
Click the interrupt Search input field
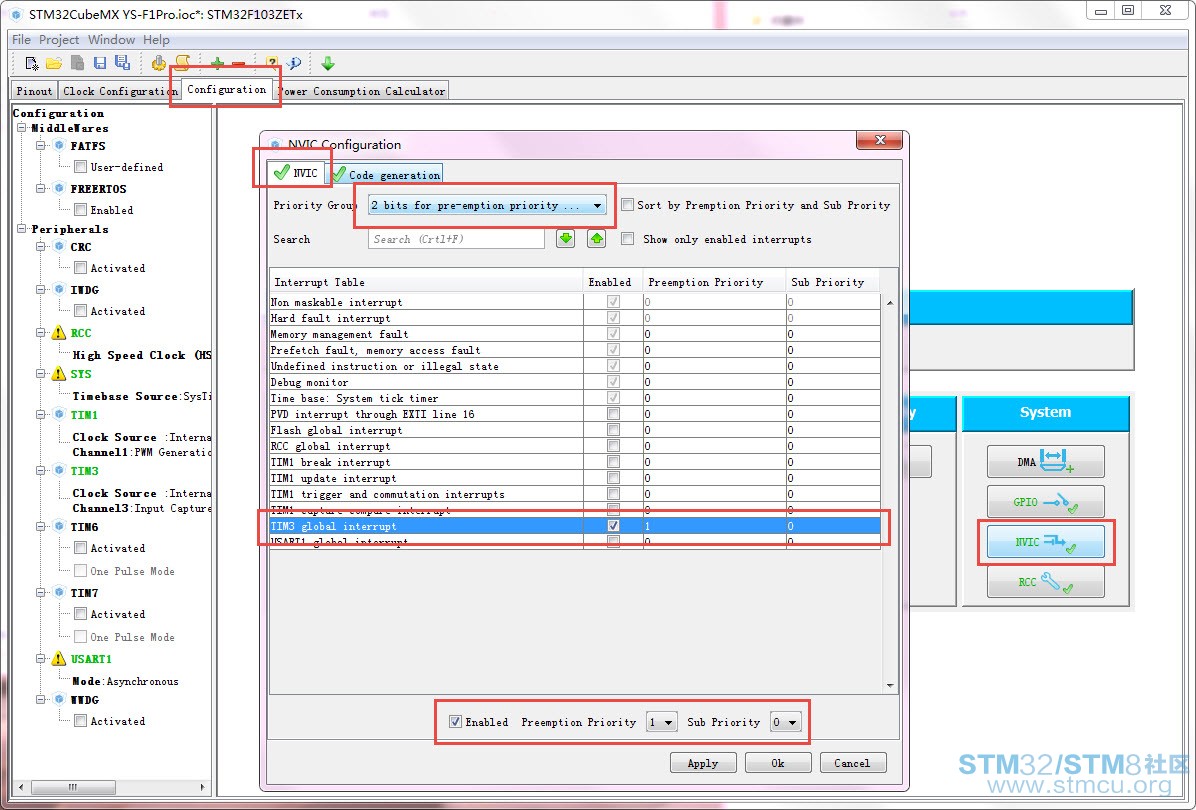click(456, 239)
